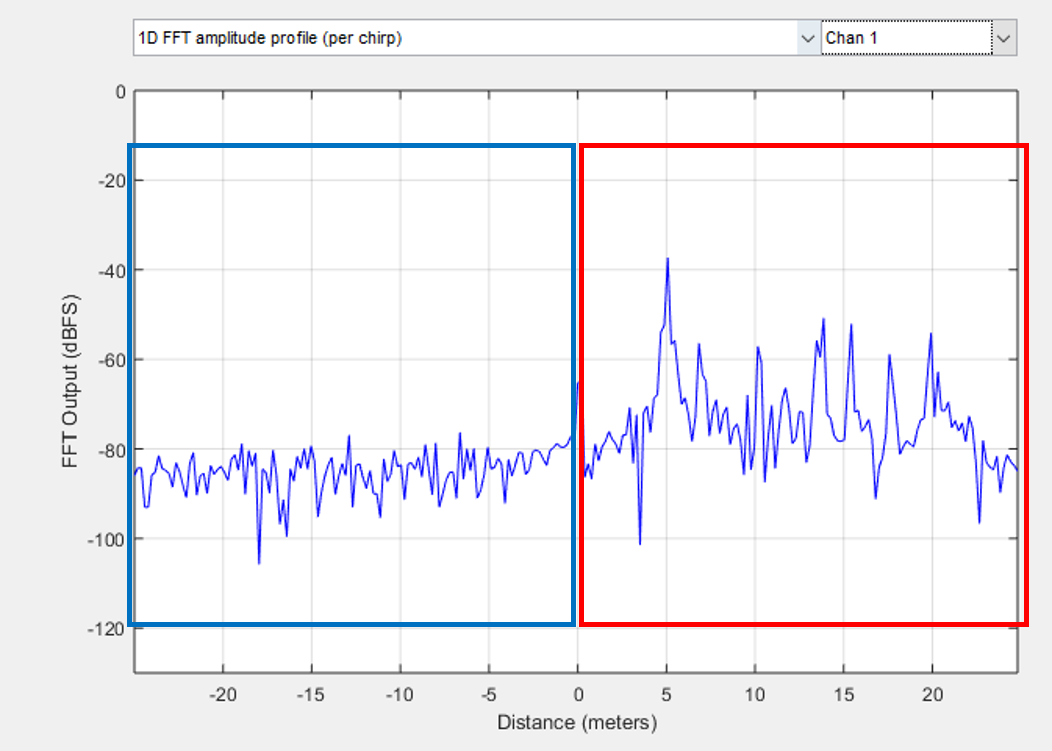This screenshot has width=1052, height=751.
Task: Click the -60 y-axis tick label
Action: point(111,360)
